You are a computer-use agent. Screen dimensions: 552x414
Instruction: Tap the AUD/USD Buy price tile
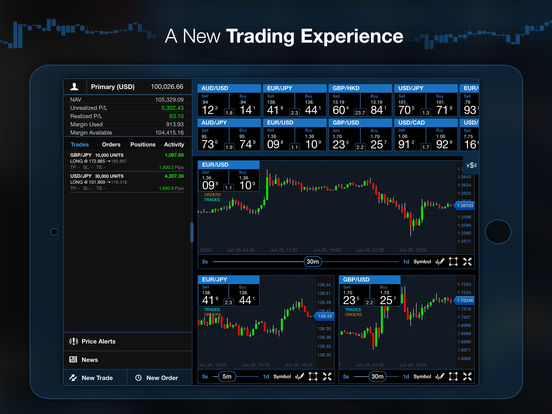tap(245, 105)
